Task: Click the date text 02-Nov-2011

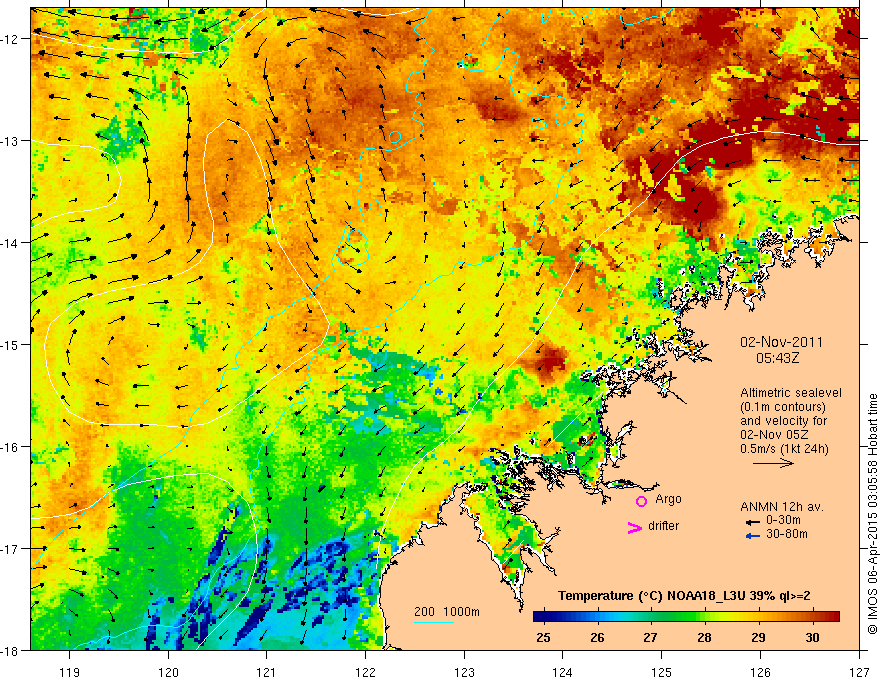Action: pos(781,342)
